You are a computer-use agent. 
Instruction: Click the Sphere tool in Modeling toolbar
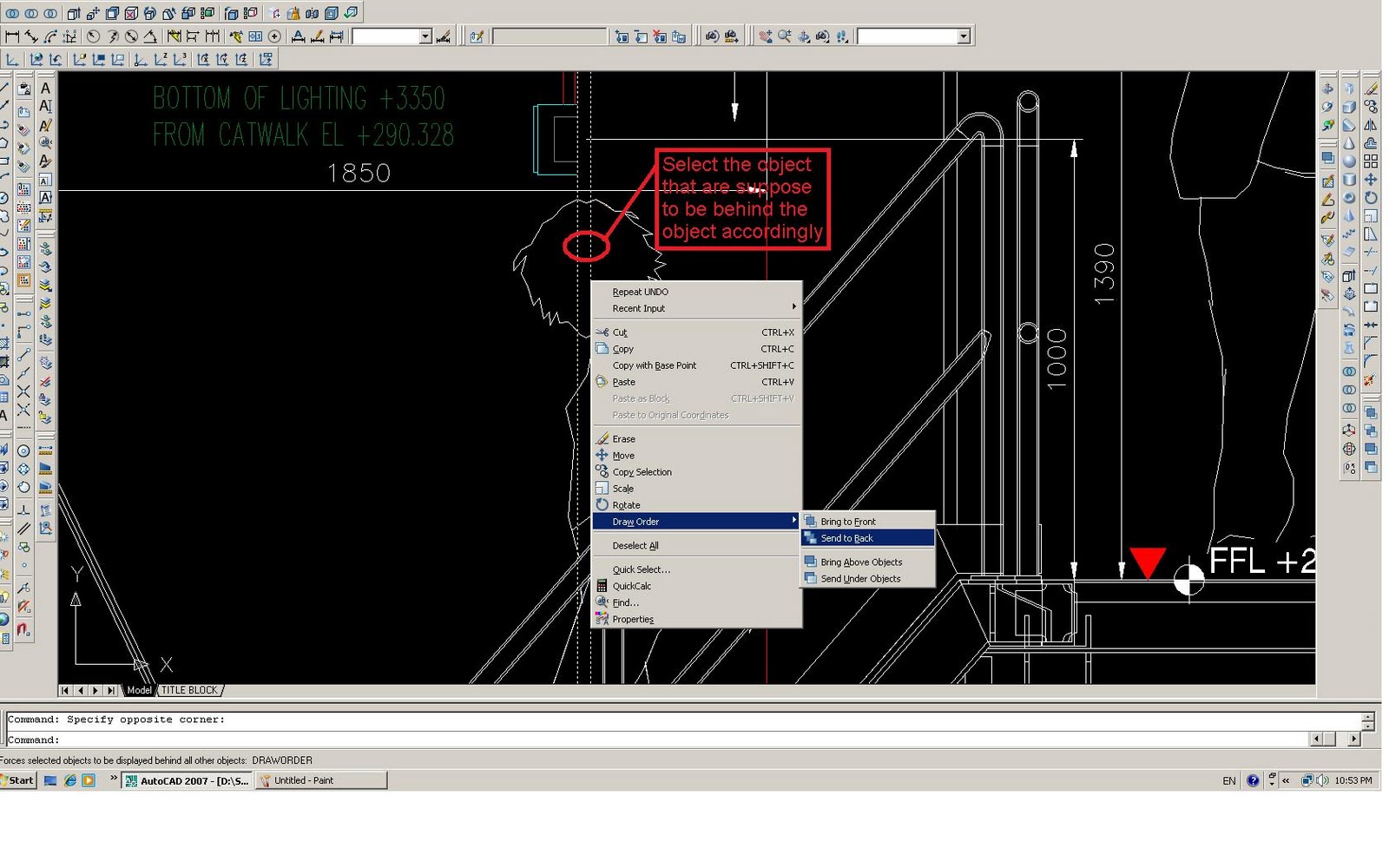tap(1349, 161)
